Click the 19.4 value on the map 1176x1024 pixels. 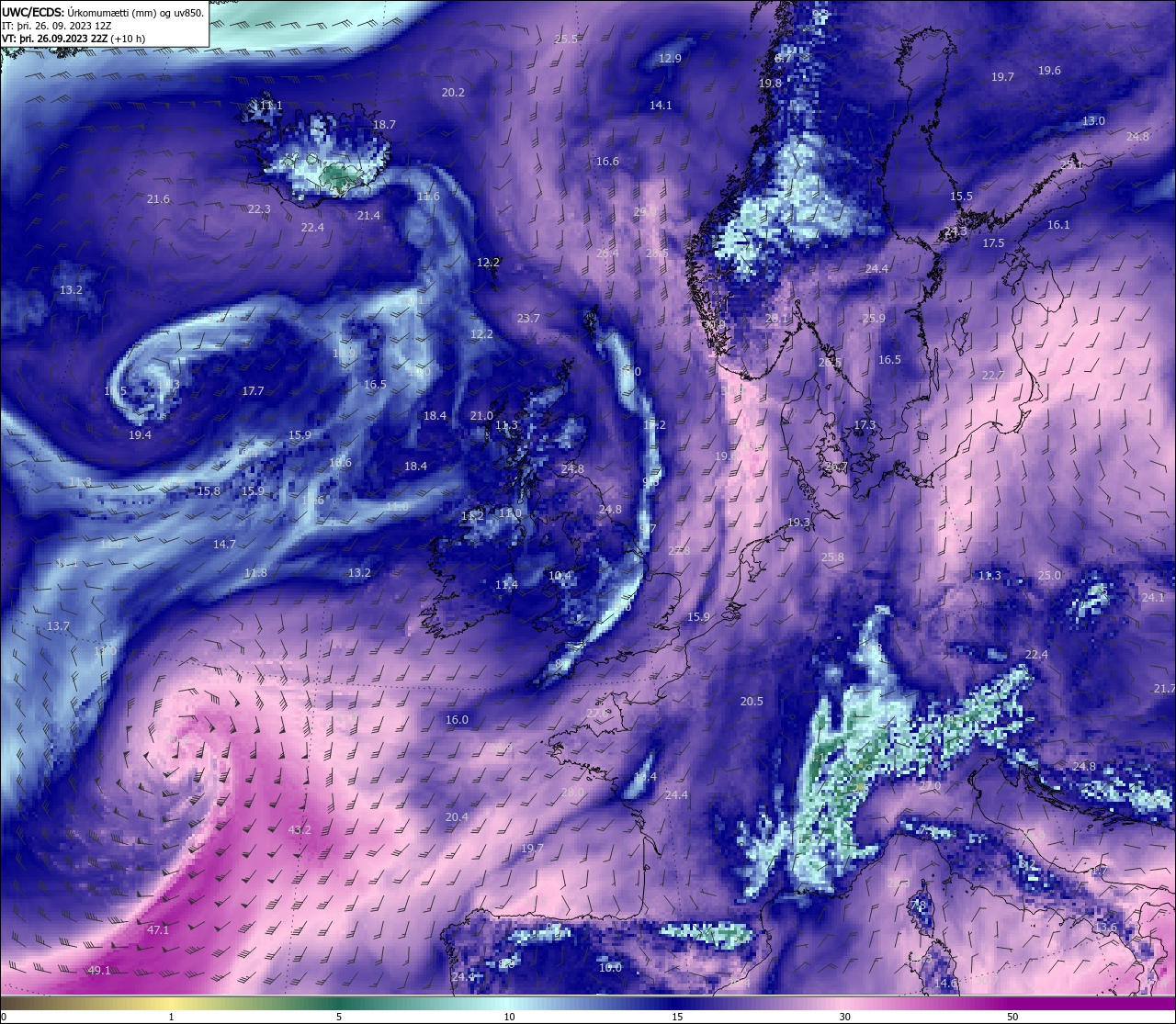(140, 434)
